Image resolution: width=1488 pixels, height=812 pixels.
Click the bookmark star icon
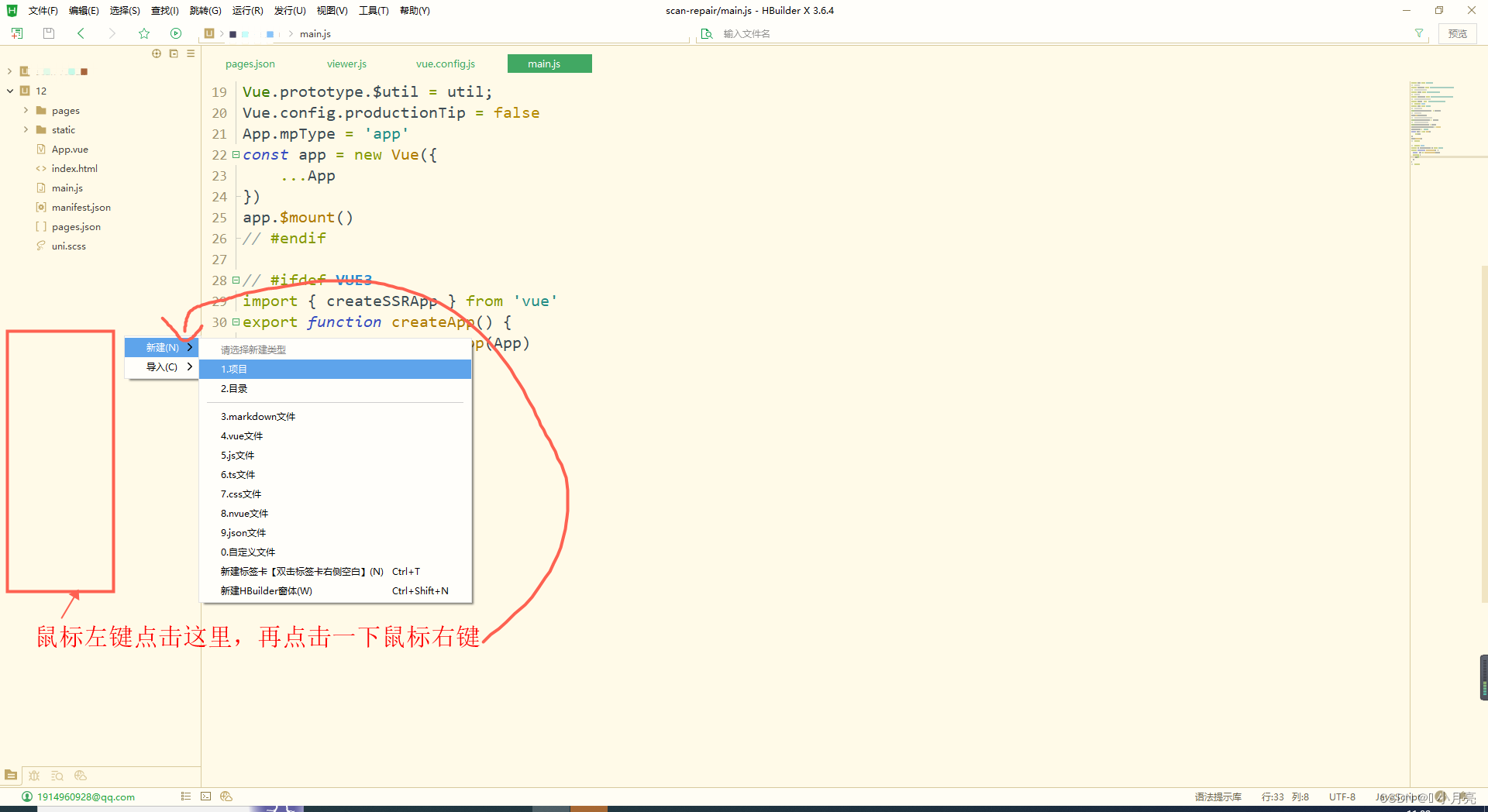tap(143, 33)
